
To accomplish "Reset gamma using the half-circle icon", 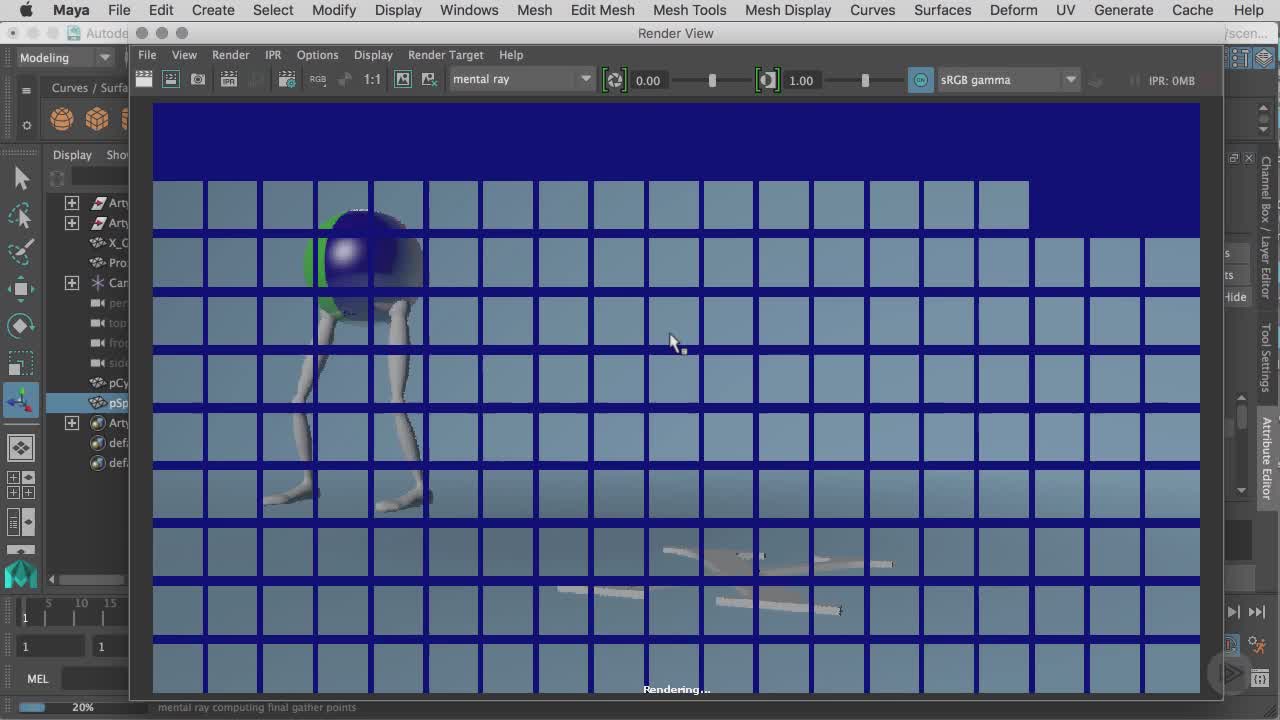I will pos(767,80).
